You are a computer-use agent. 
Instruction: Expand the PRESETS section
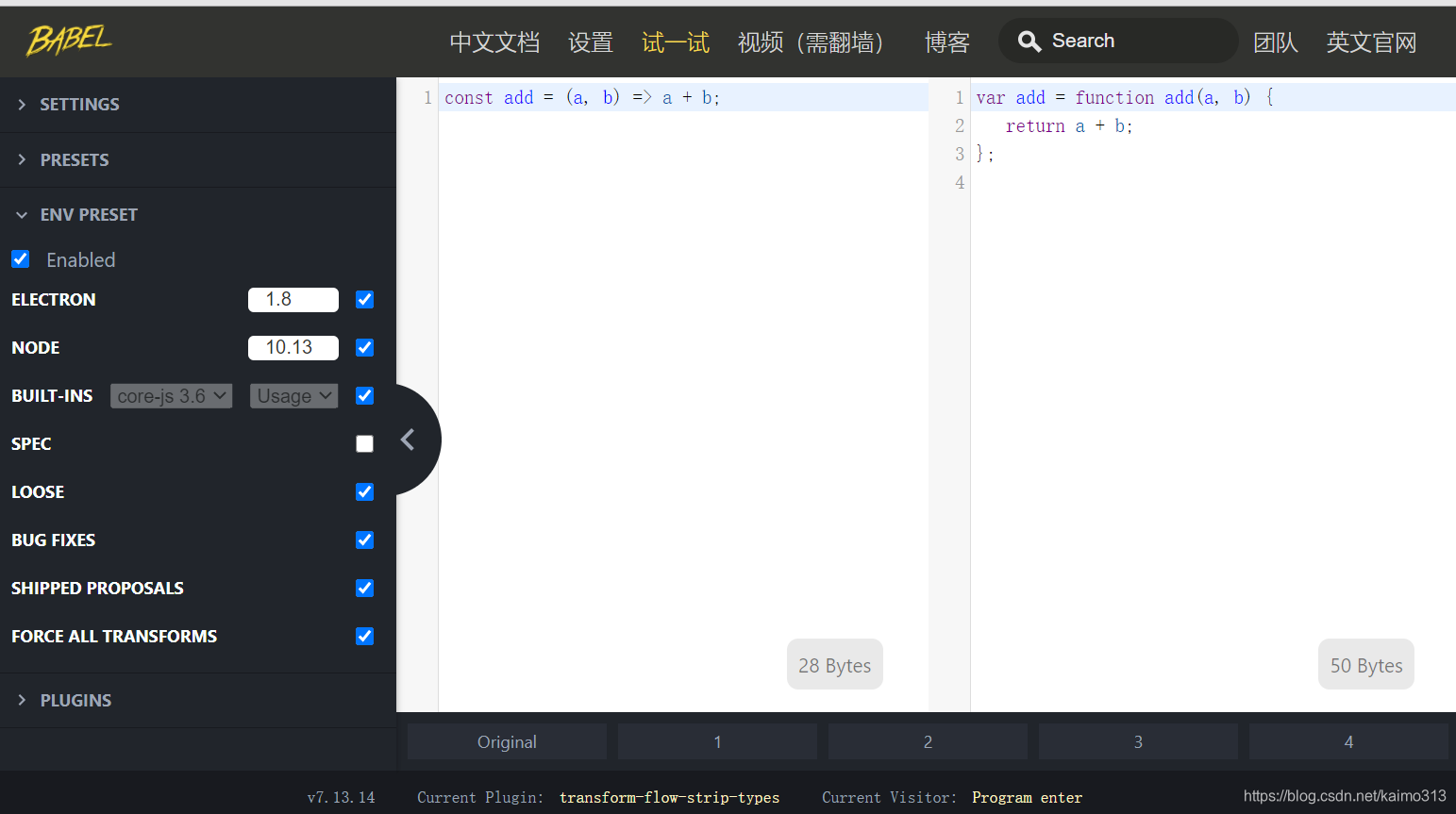tap(75, 159)
